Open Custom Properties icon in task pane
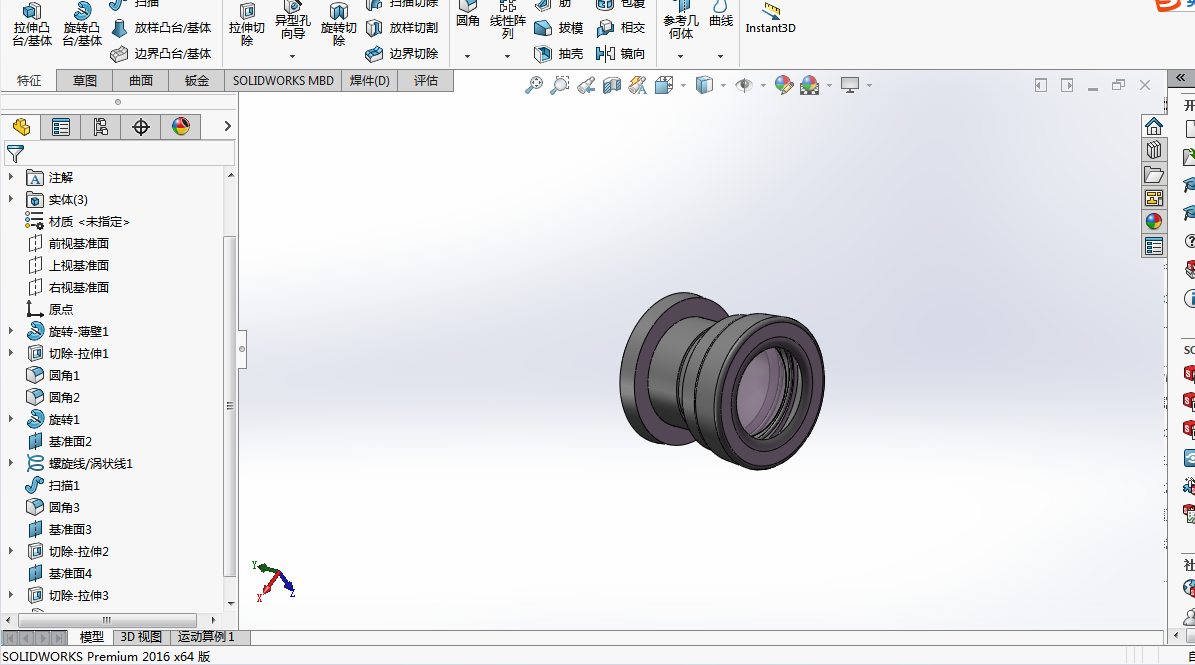This screenshot has width=1195, height=665. pos(1154,246)
